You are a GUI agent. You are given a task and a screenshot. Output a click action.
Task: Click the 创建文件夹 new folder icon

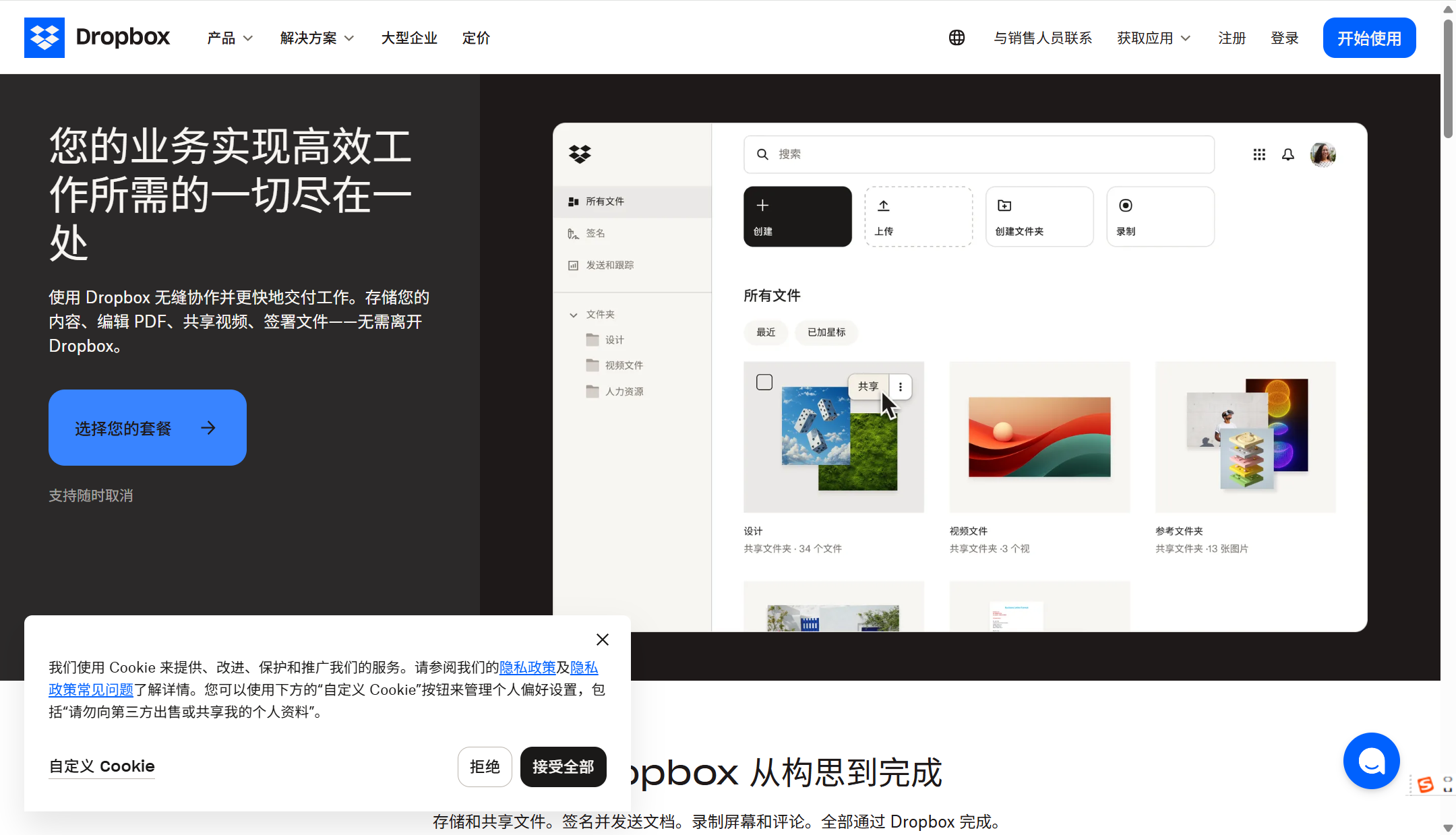pyautogui.click(x=1004, y=206)
